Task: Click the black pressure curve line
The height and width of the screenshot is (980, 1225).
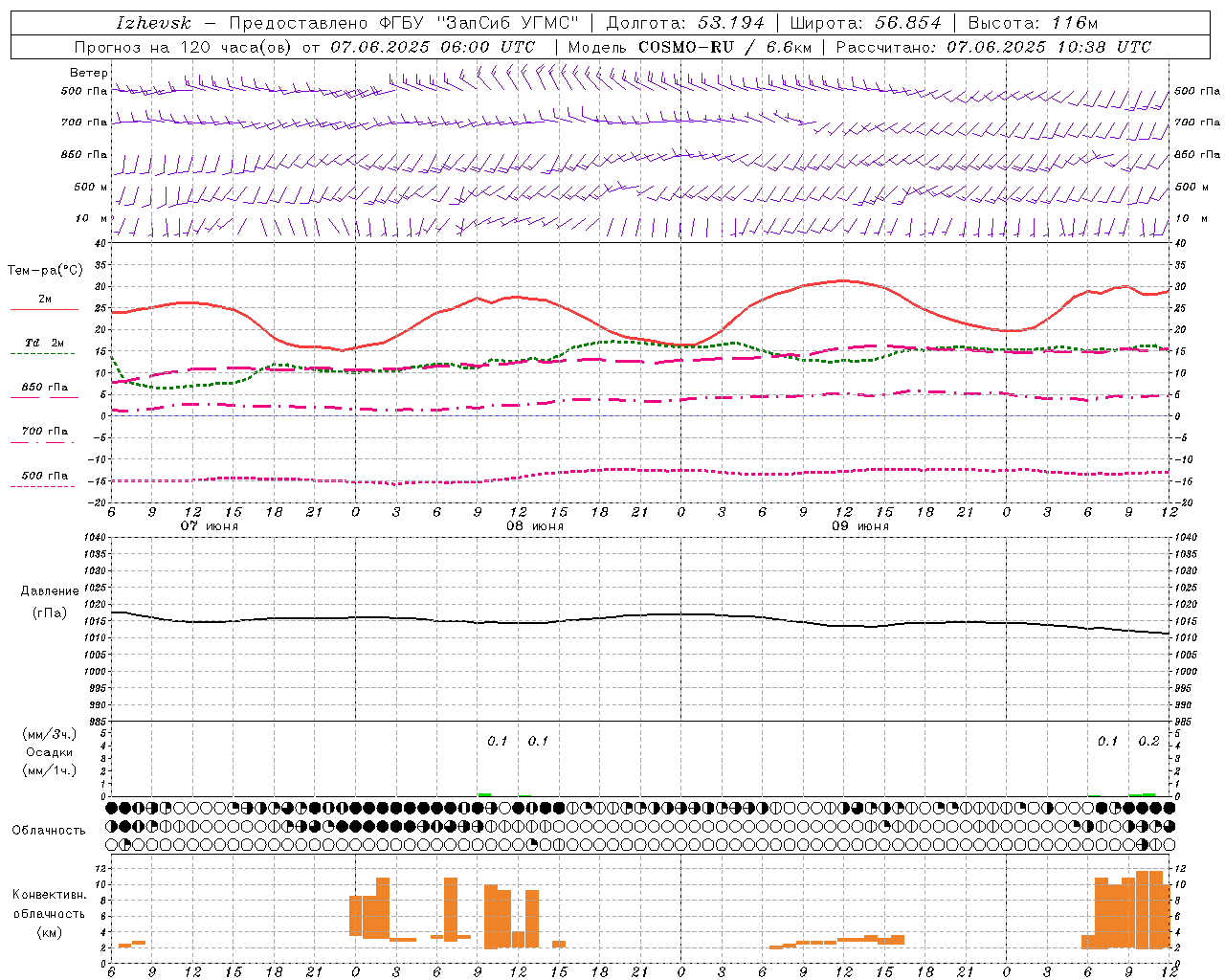Action: tap(641, 615)
